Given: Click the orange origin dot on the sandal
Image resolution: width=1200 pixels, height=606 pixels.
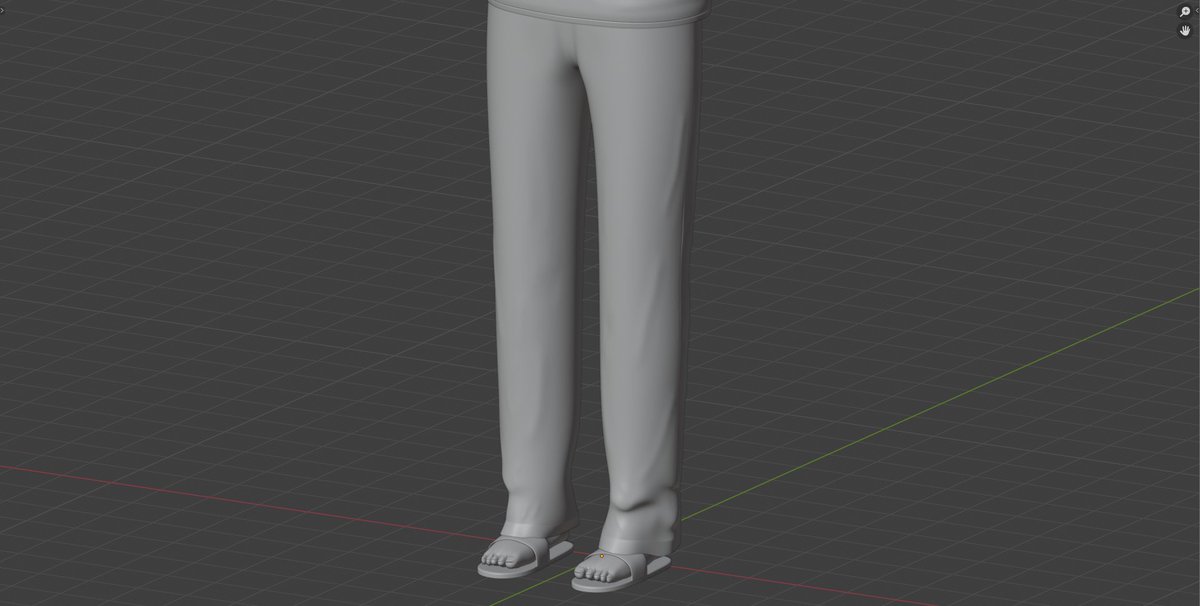Looking at the screenshot, I should (602, 556).
